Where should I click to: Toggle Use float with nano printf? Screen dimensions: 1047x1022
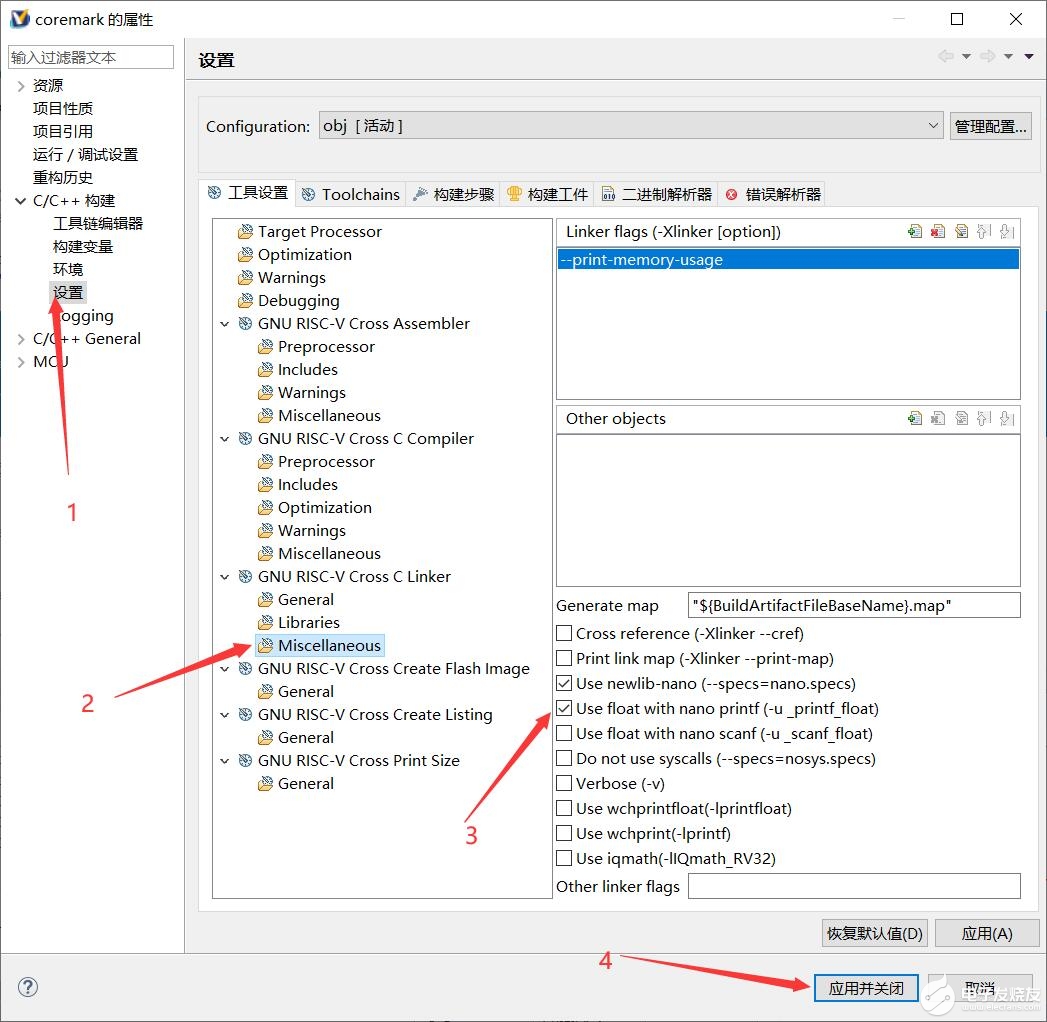(564, 708)
